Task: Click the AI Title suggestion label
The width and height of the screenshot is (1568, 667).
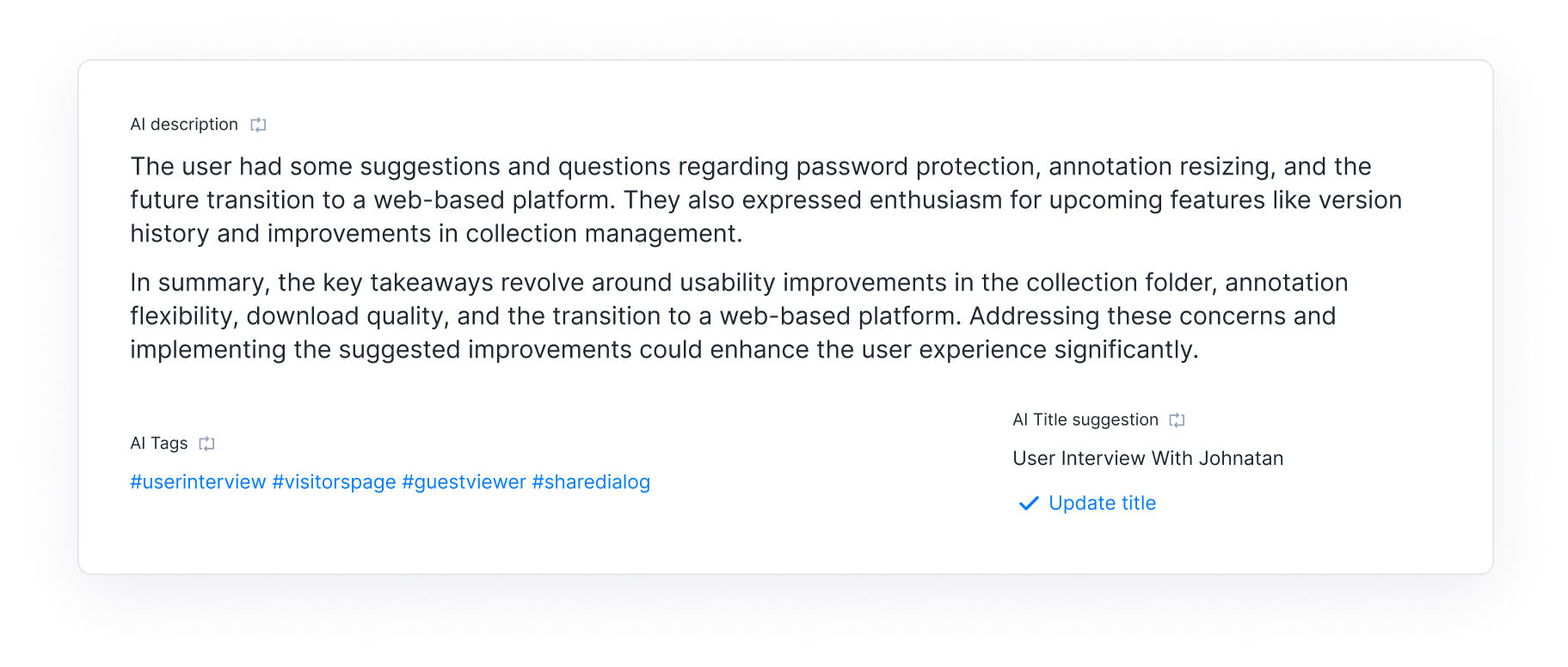Action: (1085, 419)
